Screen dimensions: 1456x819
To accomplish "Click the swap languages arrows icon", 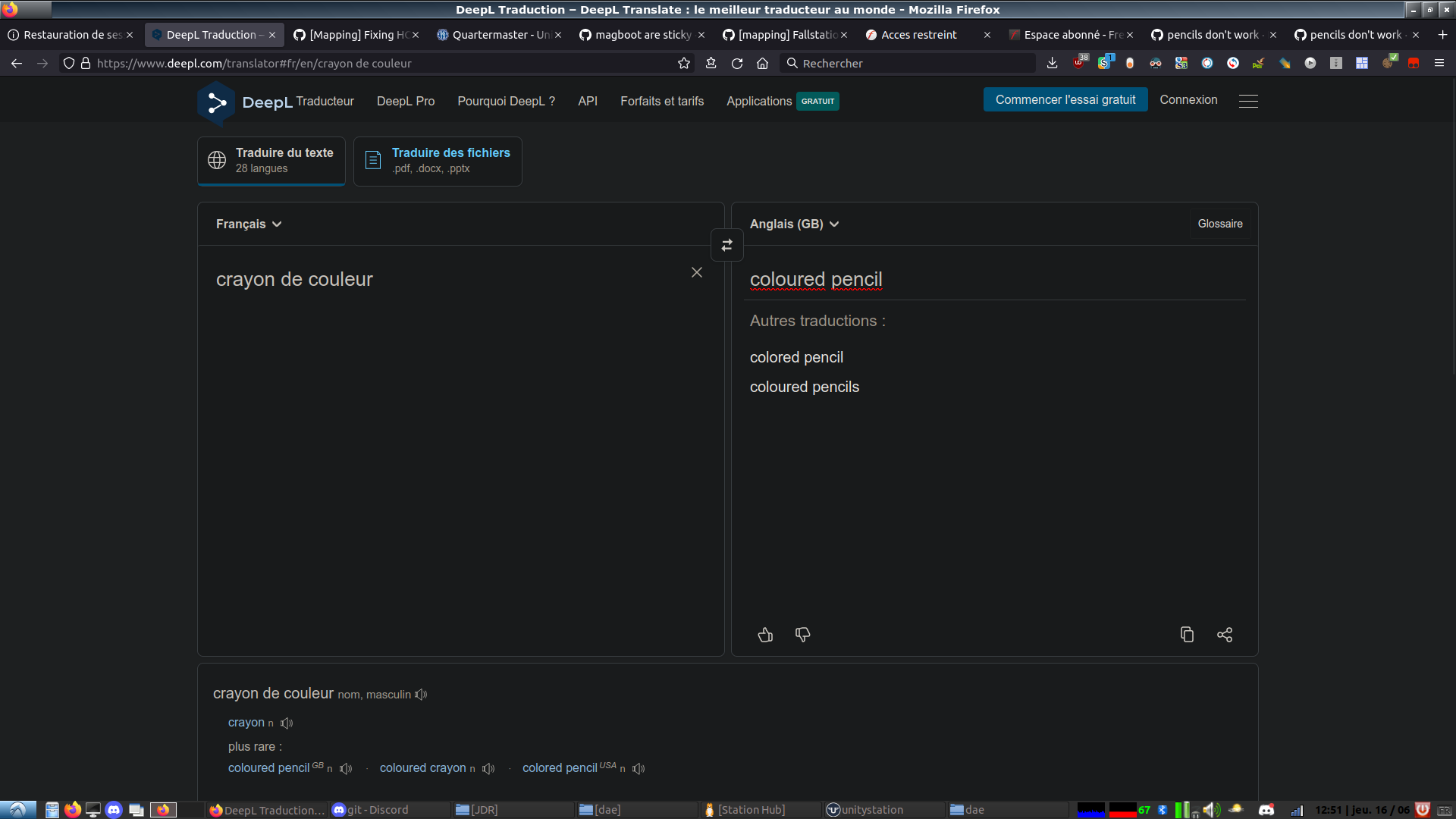I will 726,245.
